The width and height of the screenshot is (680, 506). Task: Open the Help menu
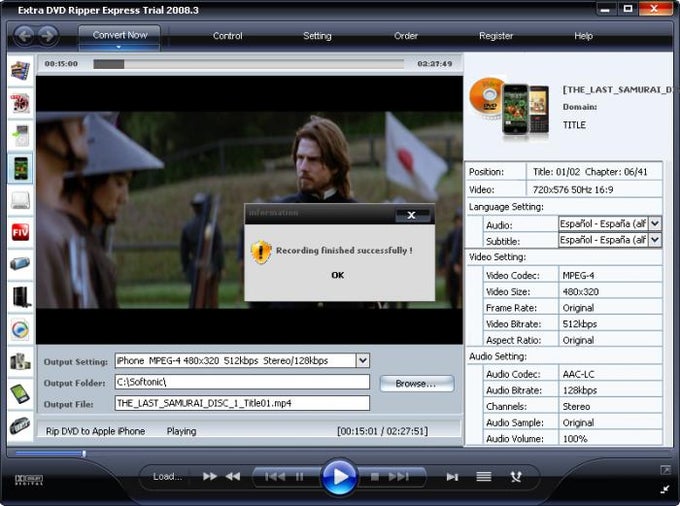click(x=583, y=36)
